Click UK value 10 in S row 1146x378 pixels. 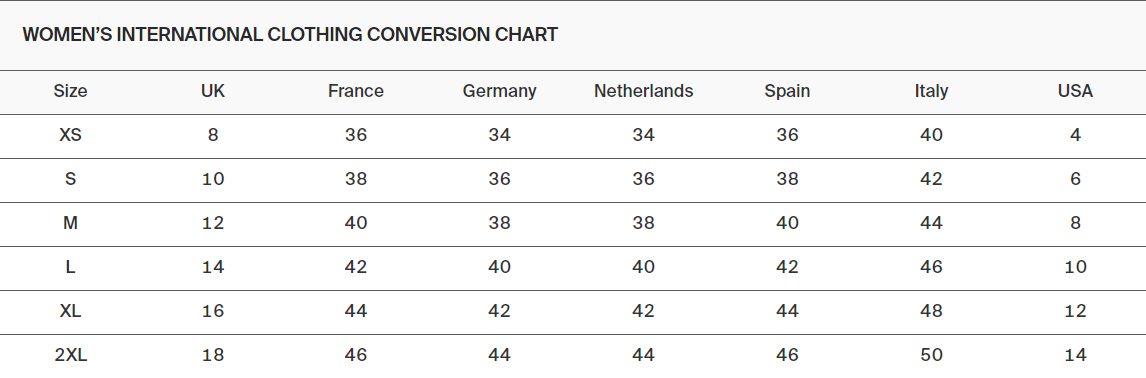213,179
